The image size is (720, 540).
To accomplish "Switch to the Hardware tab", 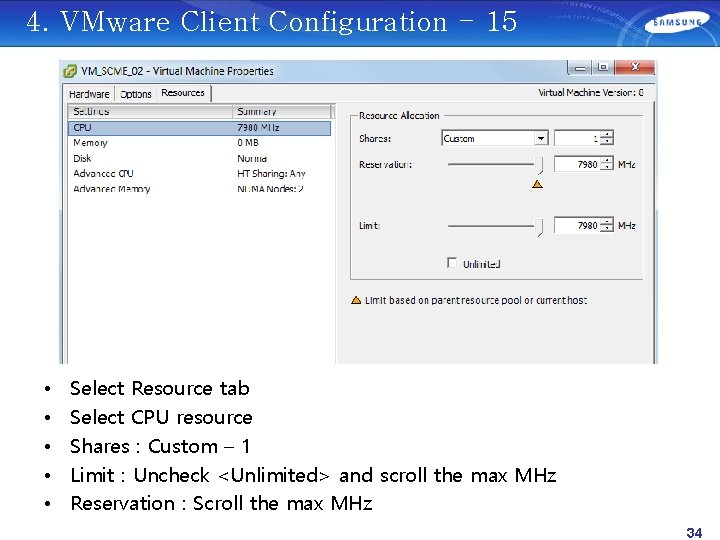I will pyautogui.click(x=89, y=94).
